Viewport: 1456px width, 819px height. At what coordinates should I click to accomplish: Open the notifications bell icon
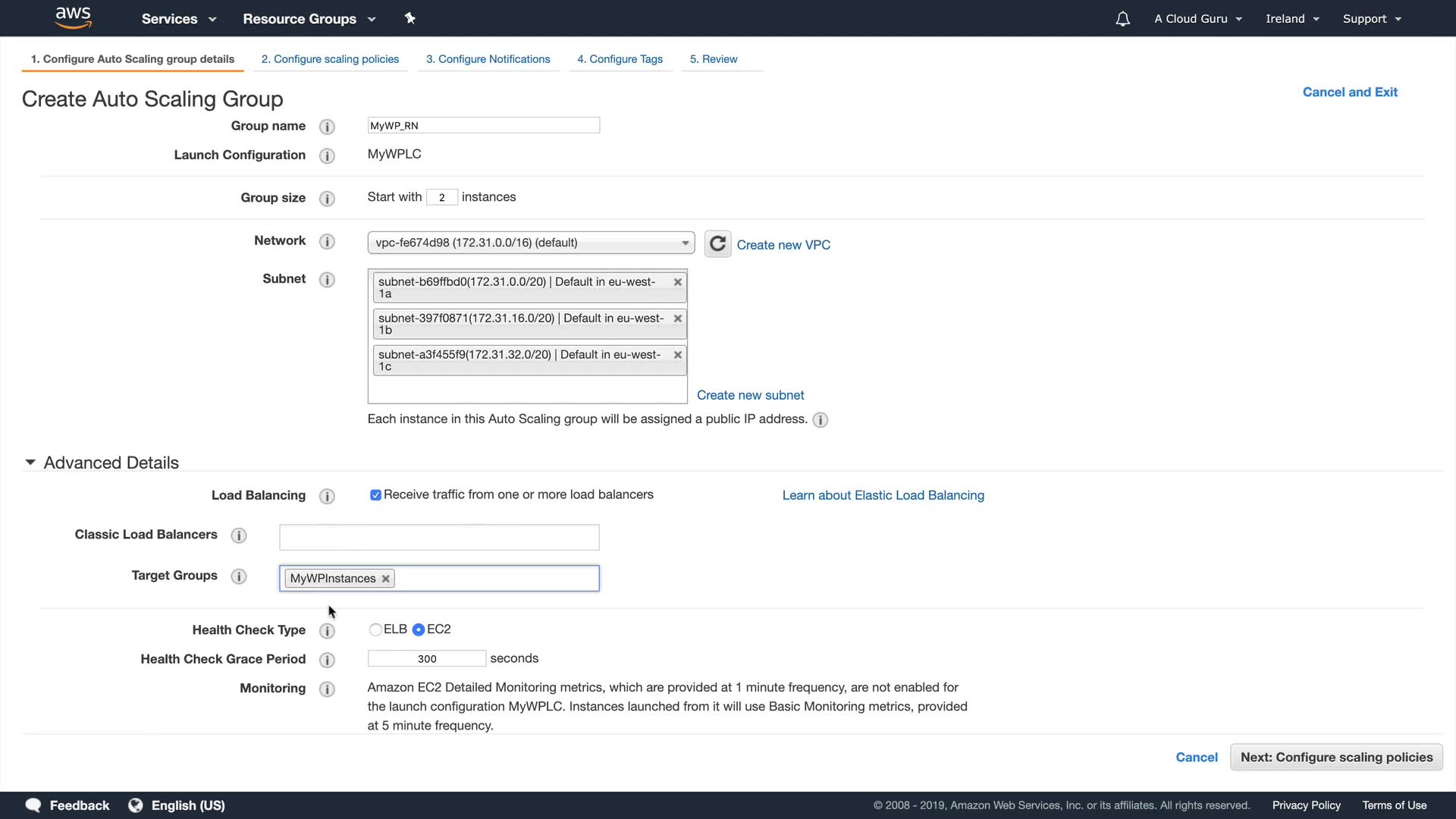(1122, 19)
